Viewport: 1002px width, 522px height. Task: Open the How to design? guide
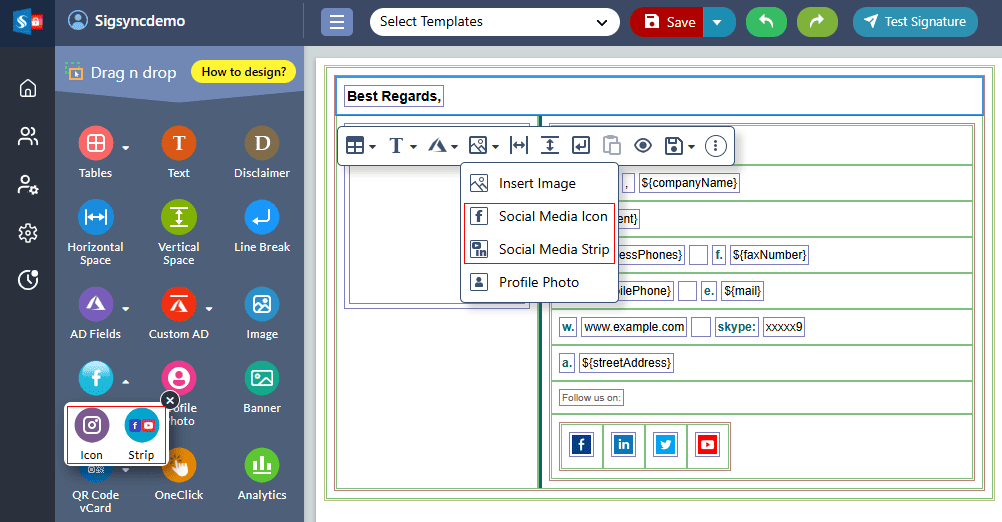[x=243, y=72]
